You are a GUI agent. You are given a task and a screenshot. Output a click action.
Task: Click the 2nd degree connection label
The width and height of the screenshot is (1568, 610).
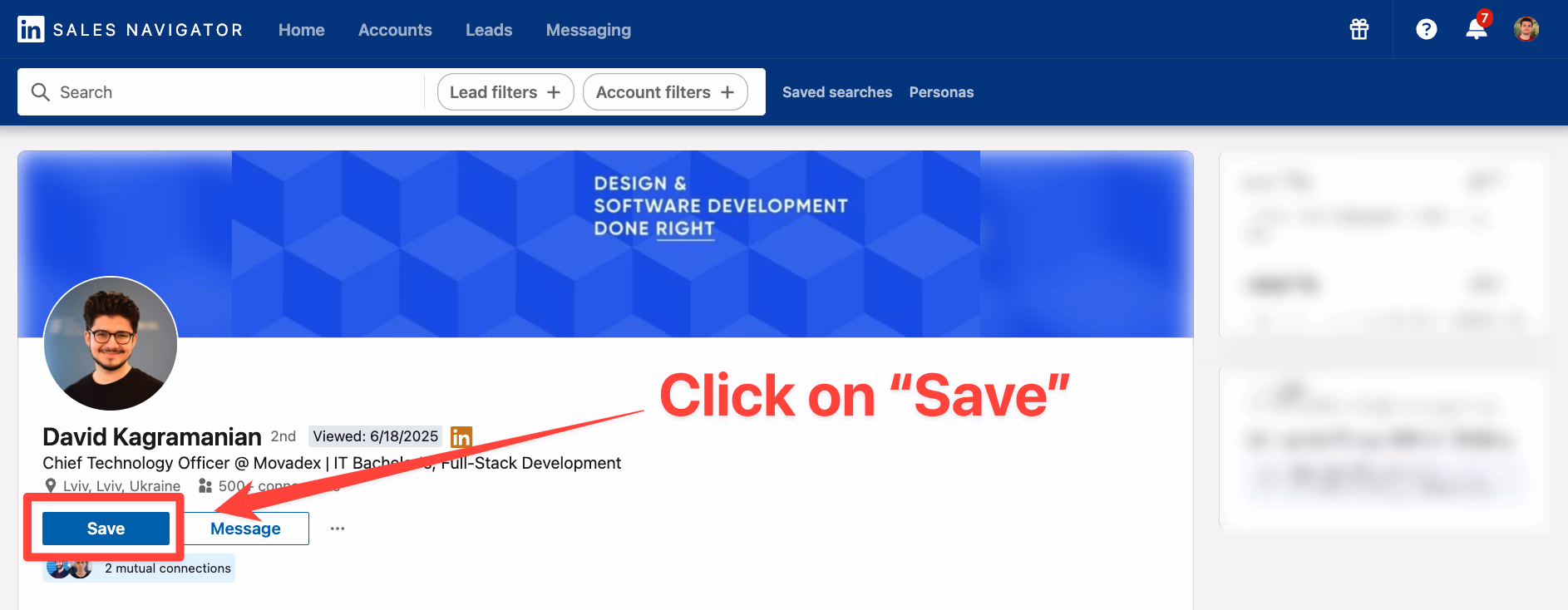pyautogui.click(x=284, y=436)
